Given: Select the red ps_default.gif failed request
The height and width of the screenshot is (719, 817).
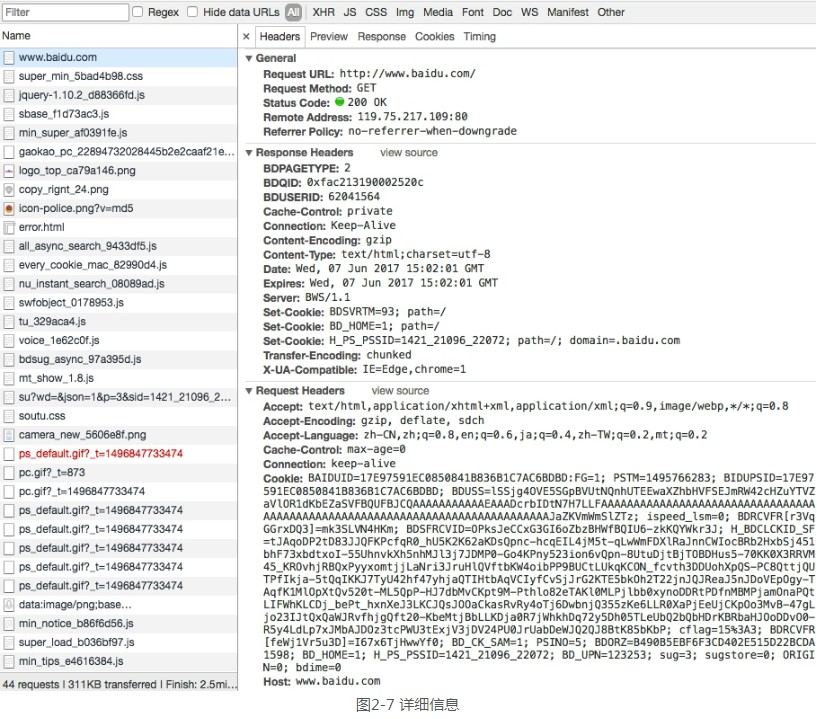Looking at the screenshot, I should pos(119,454).
